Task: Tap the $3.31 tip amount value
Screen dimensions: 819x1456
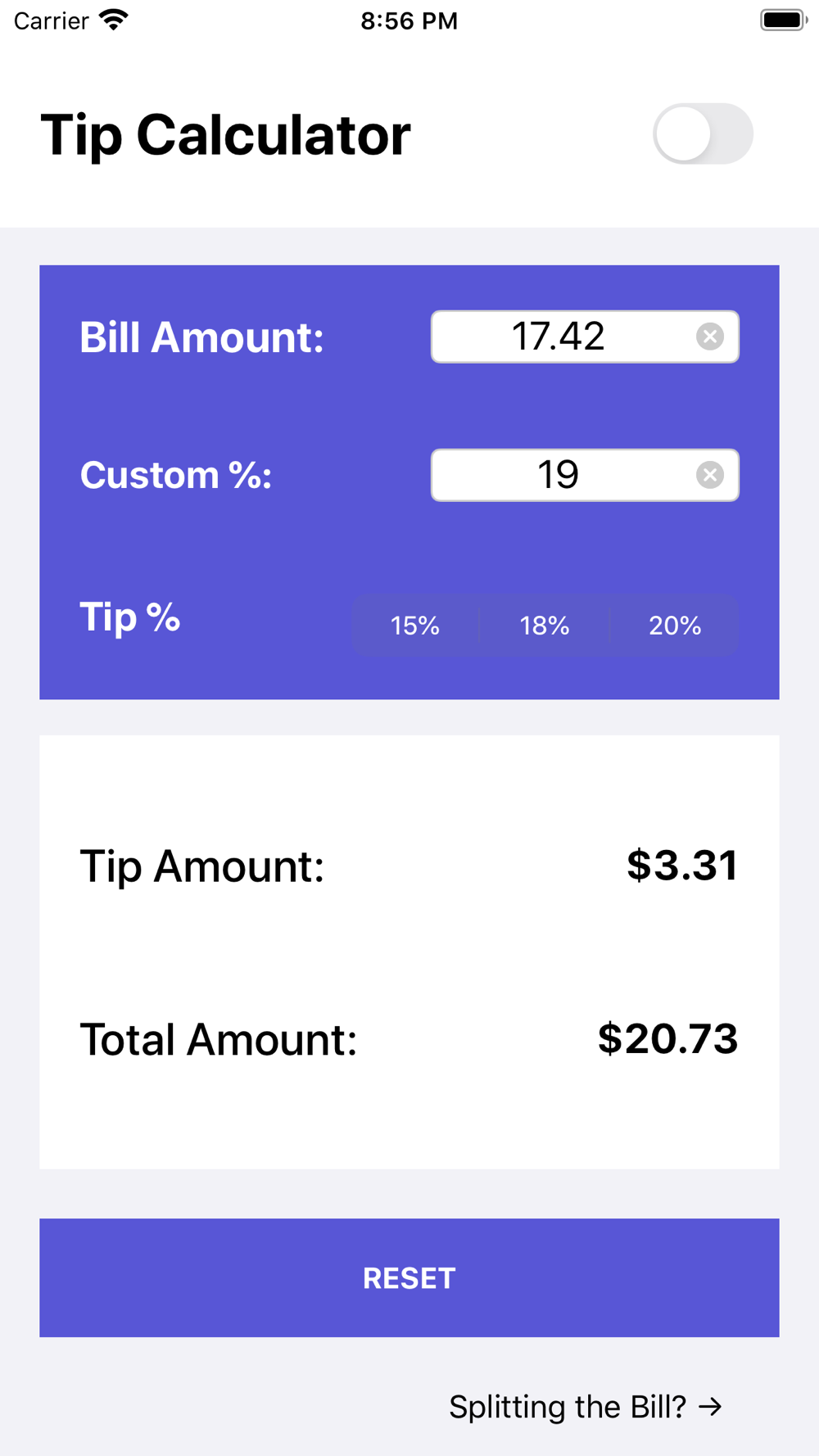Action: [682, 866]
